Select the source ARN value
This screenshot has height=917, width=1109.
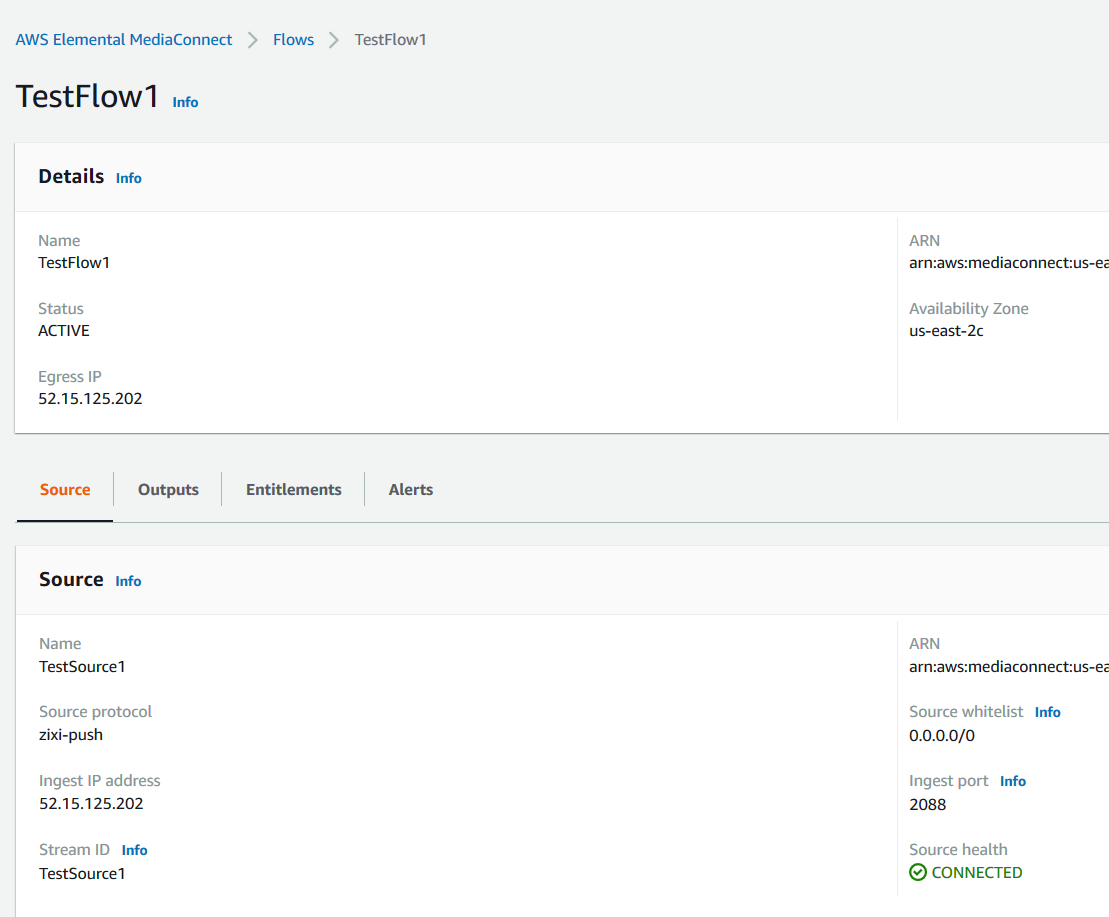pyautogui.click(x=1009, y=667)
